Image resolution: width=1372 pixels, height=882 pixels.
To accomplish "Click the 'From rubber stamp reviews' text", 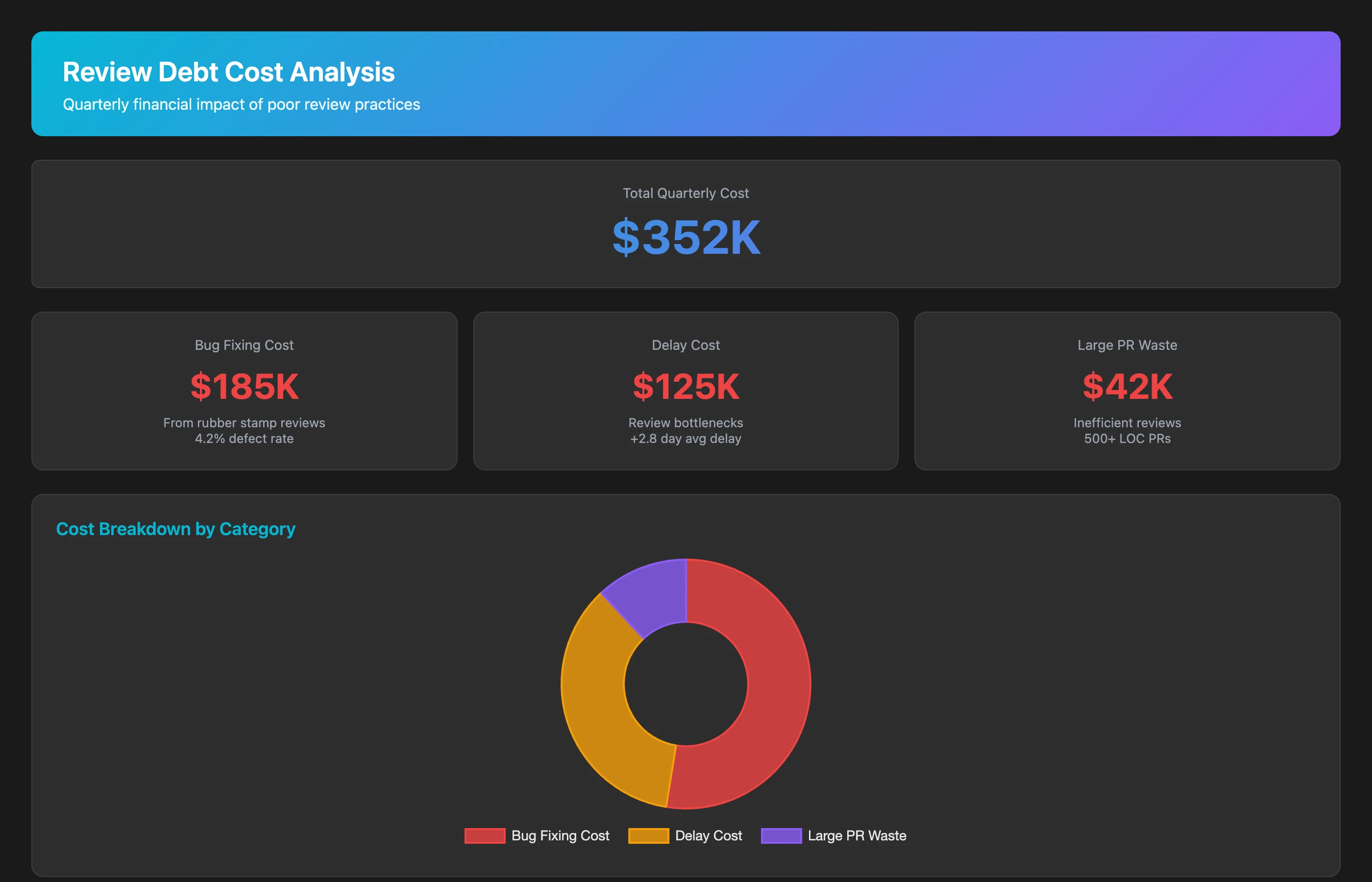I will (x=245, y=423).
